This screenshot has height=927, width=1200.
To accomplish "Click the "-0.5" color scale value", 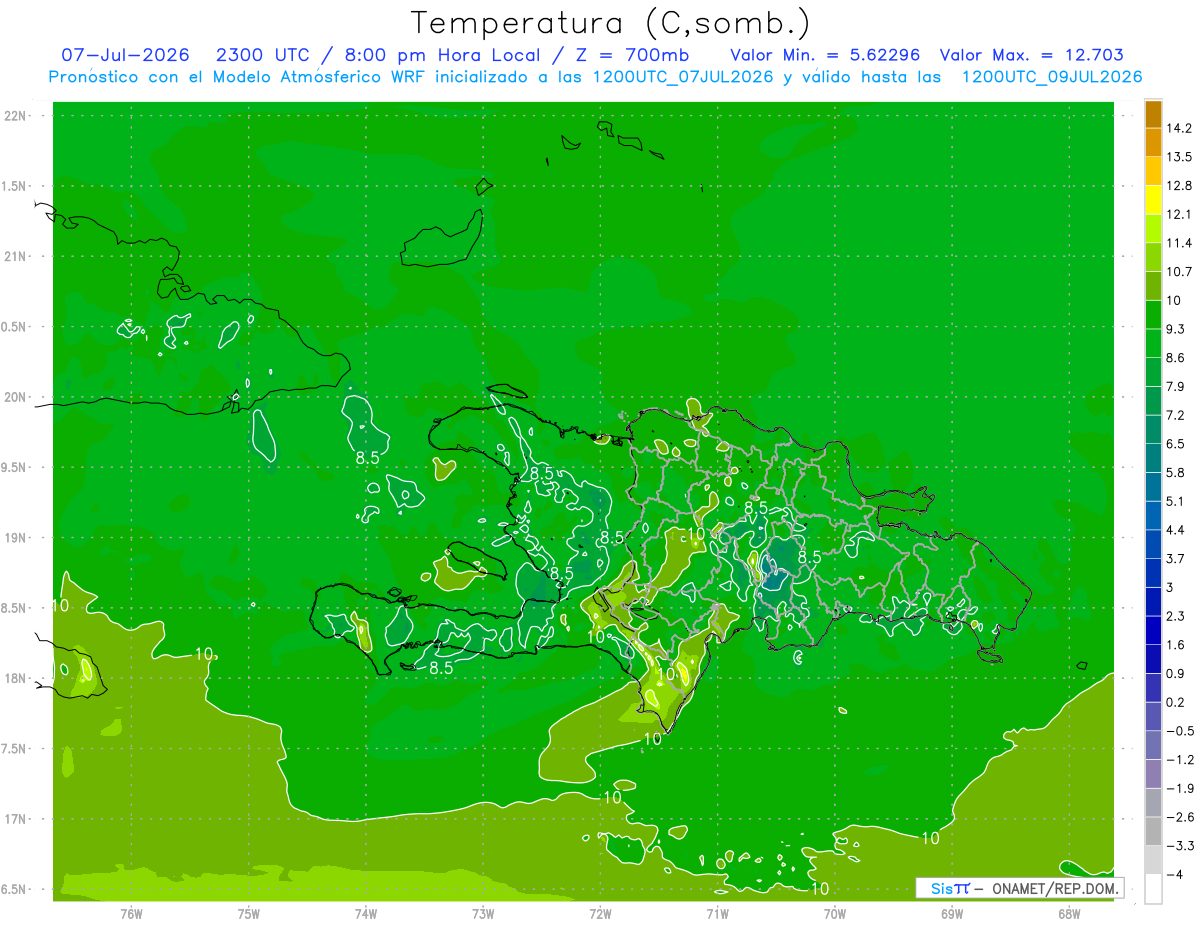I will [x=1180, y=731].
